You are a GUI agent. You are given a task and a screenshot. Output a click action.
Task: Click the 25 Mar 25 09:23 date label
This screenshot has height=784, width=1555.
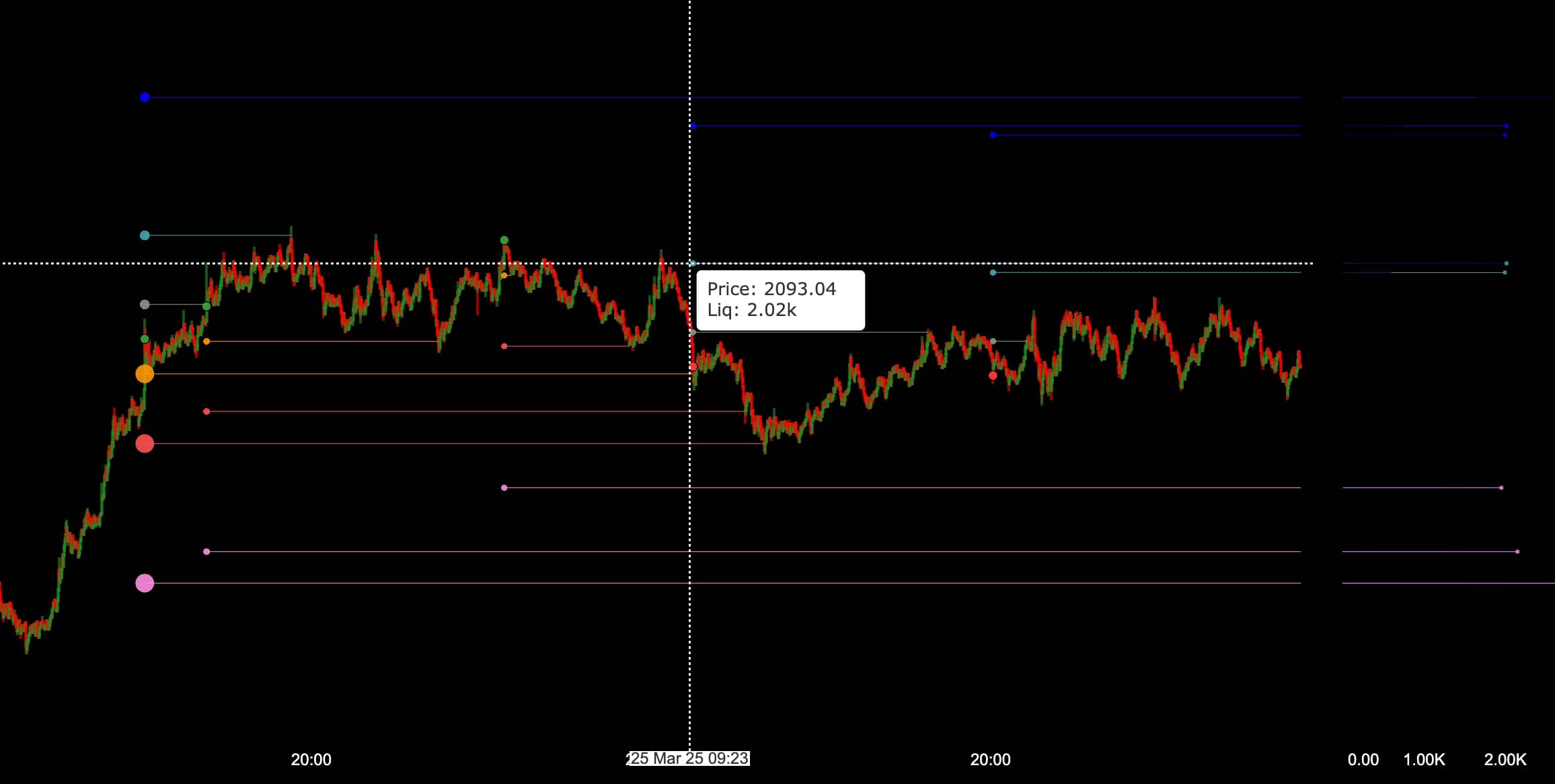click(x=689, y=758)
